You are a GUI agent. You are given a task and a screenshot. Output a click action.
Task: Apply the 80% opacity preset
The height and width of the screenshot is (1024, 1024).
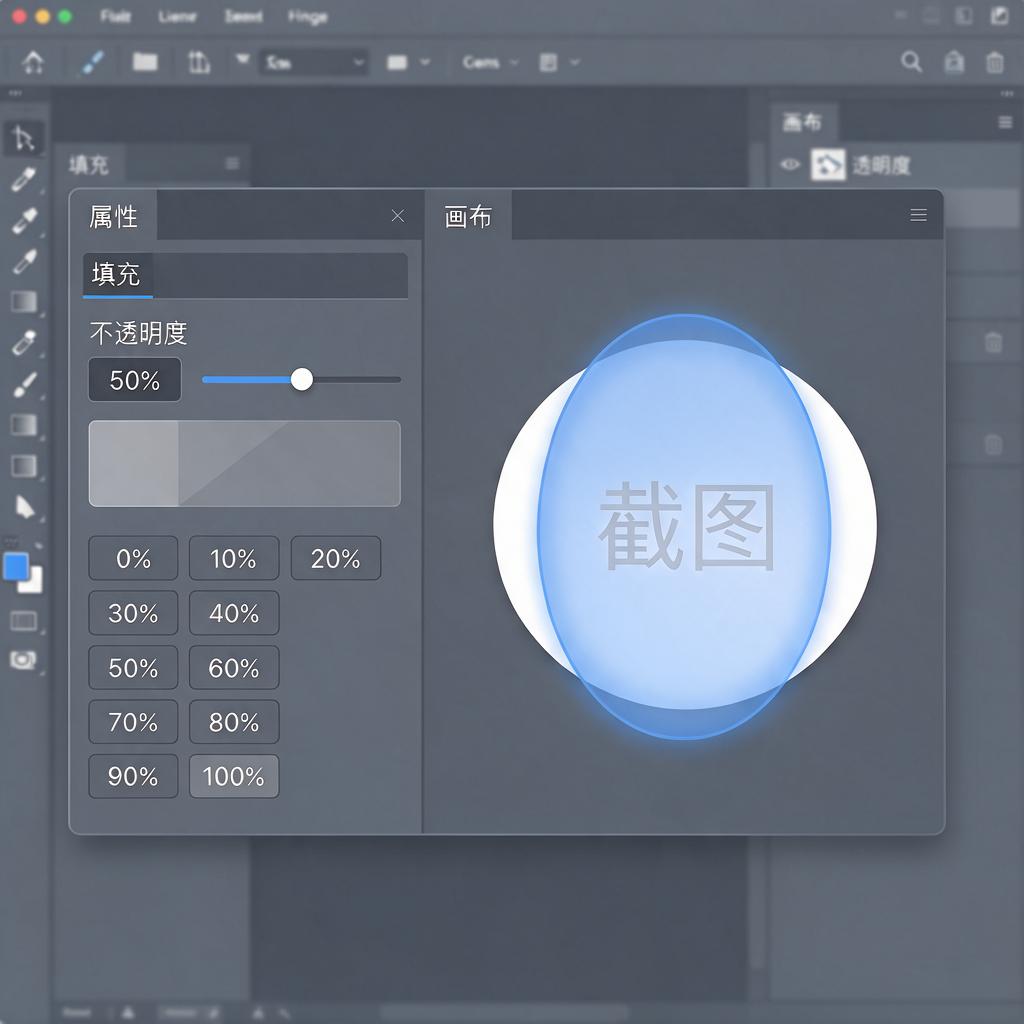point(234,722)
